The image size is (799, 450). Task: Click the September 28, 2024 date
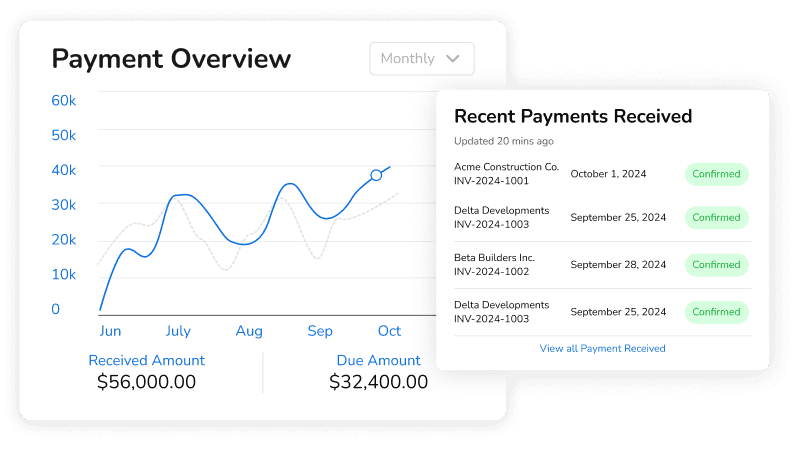point(618,265)
